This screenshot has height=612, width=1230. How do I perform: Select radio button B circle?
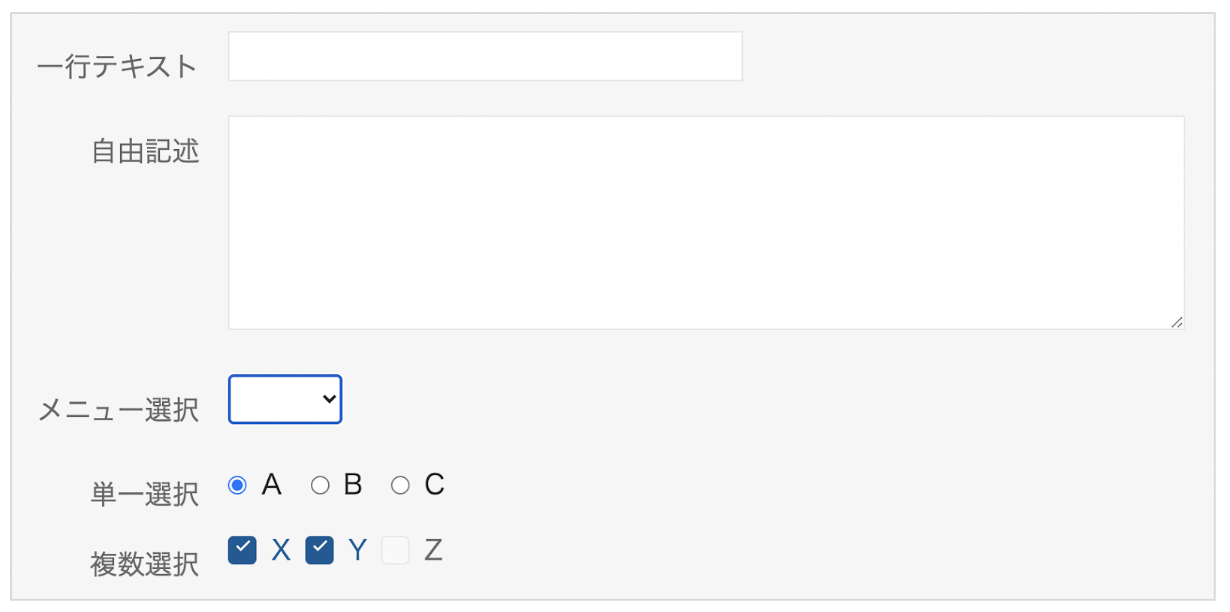tap(320, 486)
